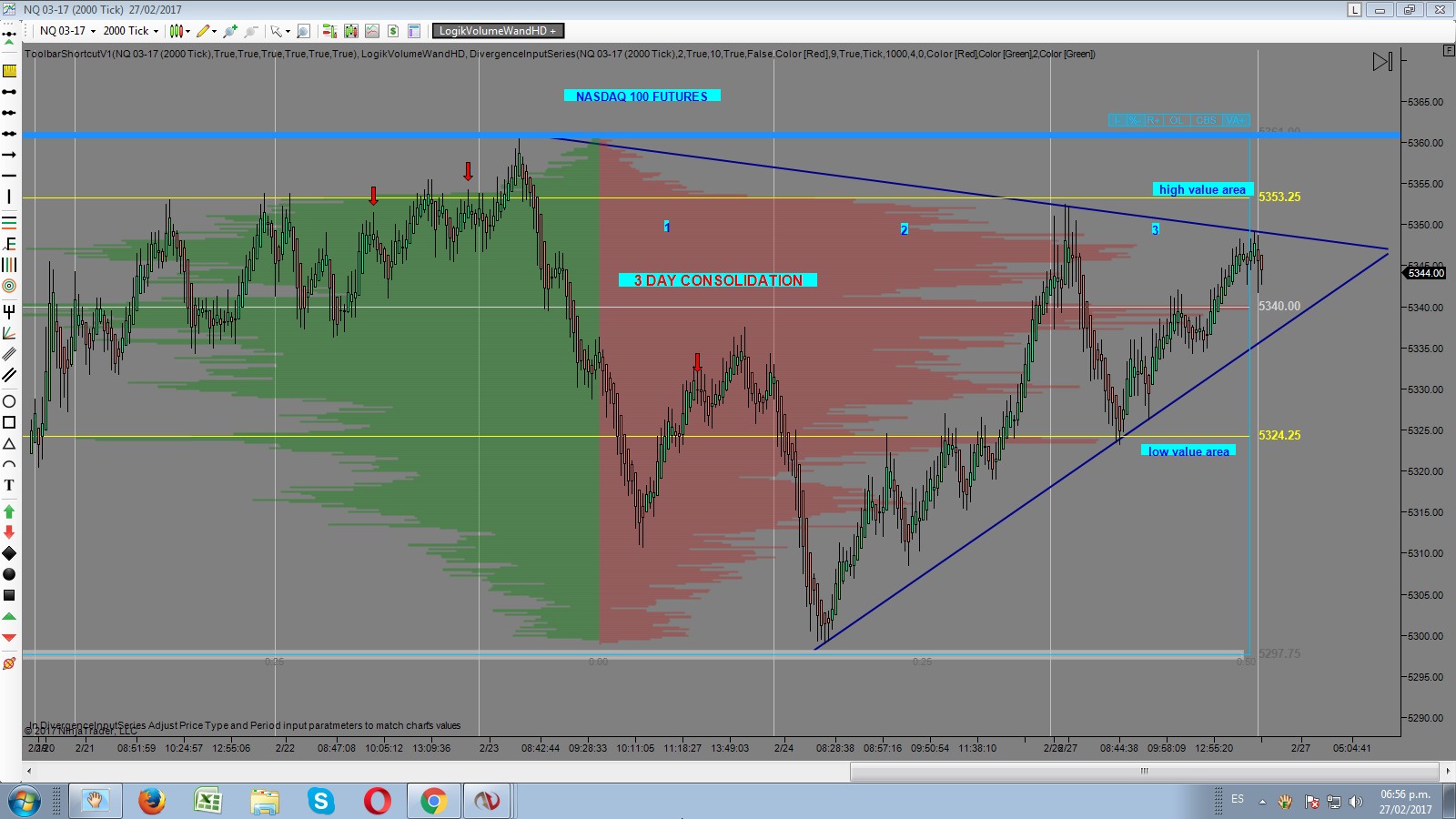Screen dimensions: 1456x819
Task: Open Excel from the taskbar
Action: (x=208, y=802)
